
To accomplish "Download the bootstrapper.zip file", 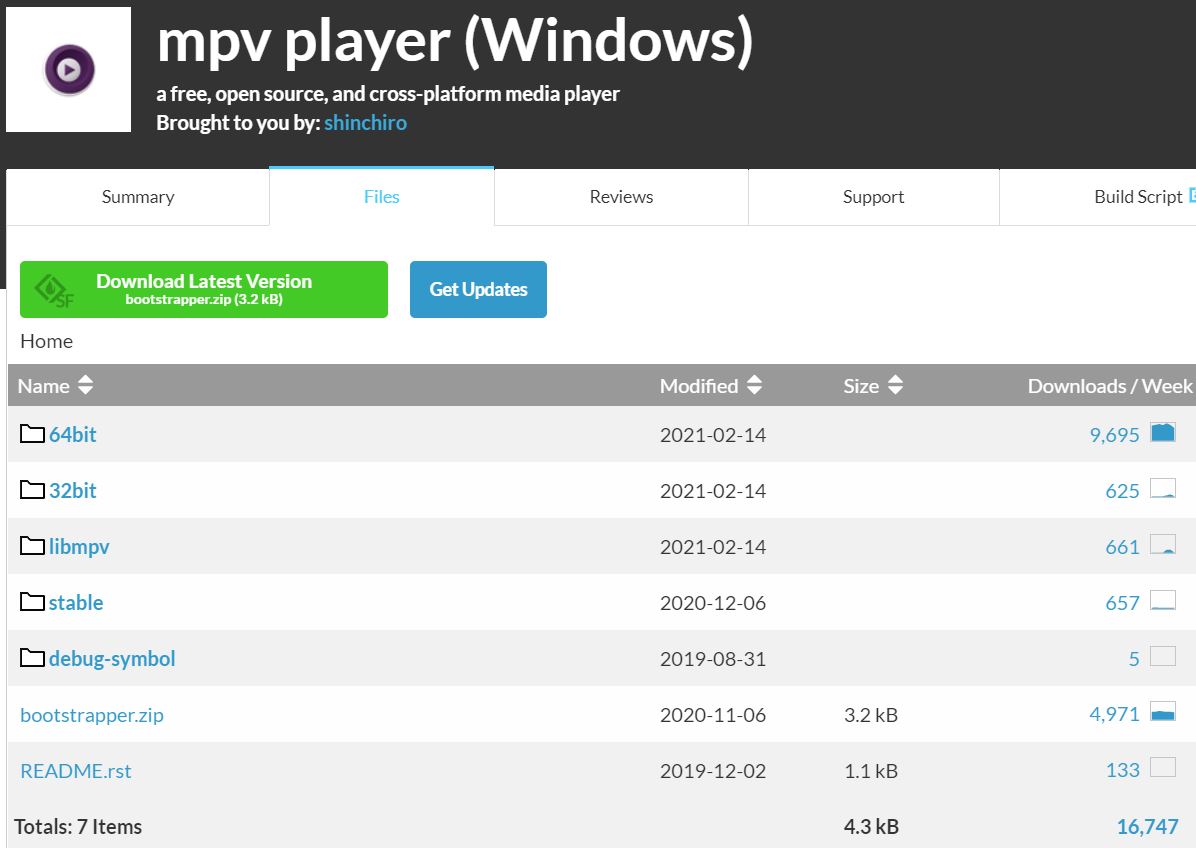I will pyautogui.click(x=92, y=715).
